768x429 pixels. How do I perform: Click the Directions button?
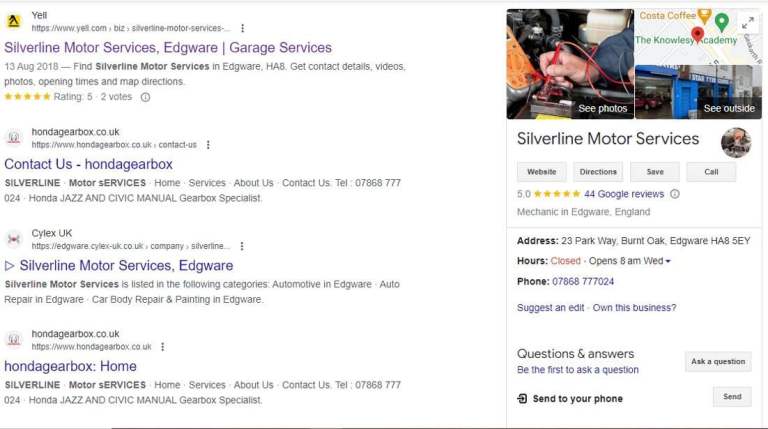pos(598,172)
